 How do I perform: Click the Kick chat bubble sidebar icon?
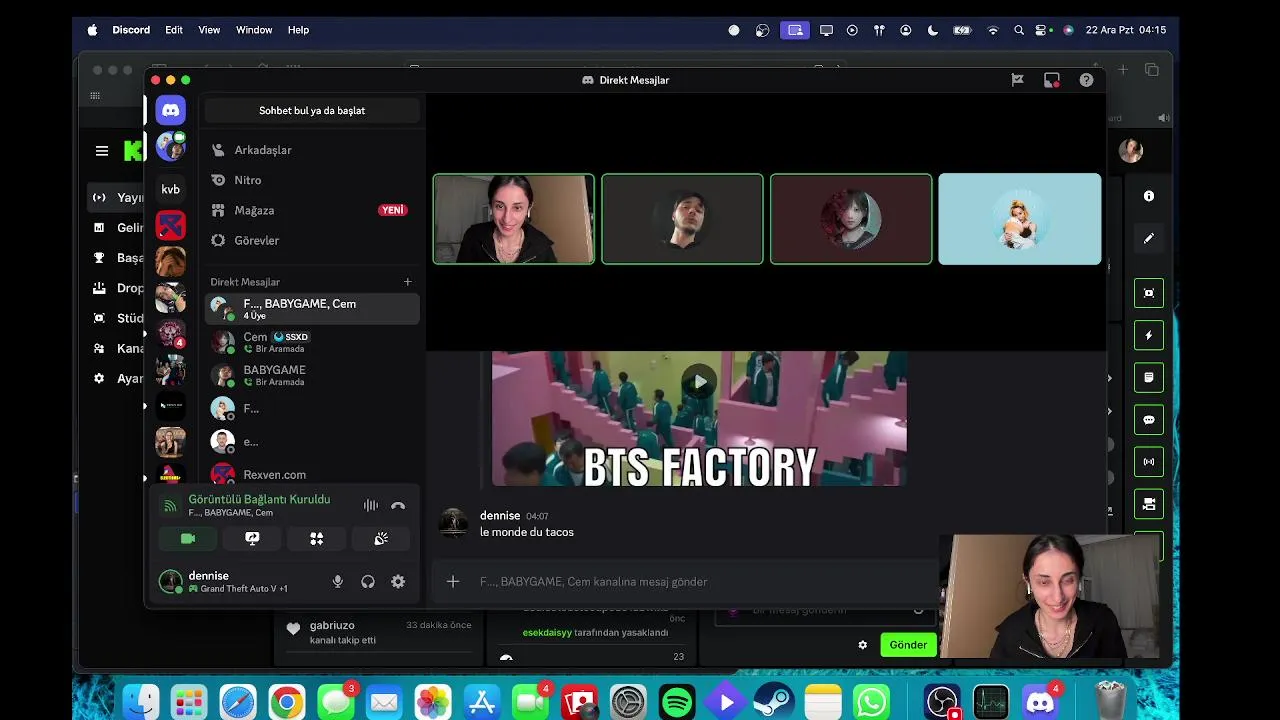coord(1149,420)
